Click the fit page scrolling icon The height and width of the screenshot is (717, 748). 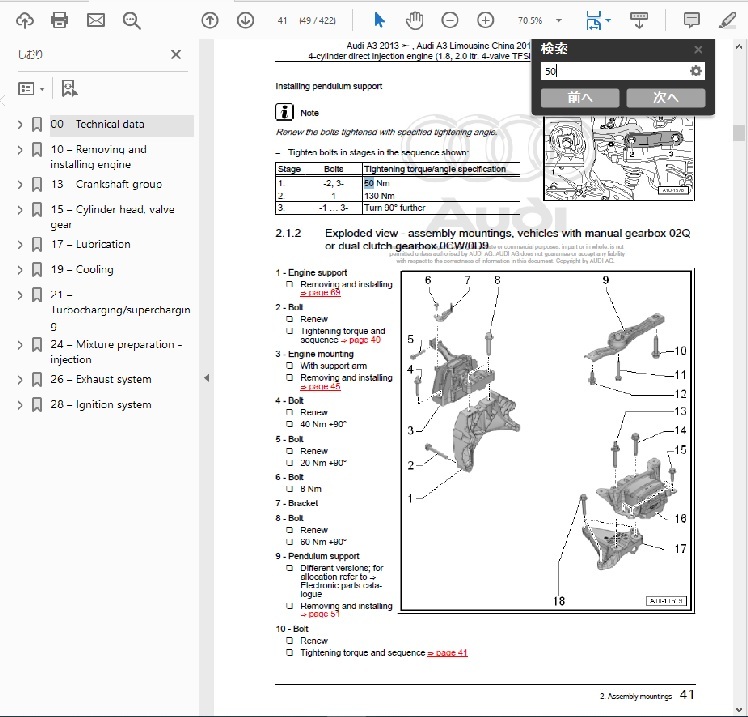(594, 21)
